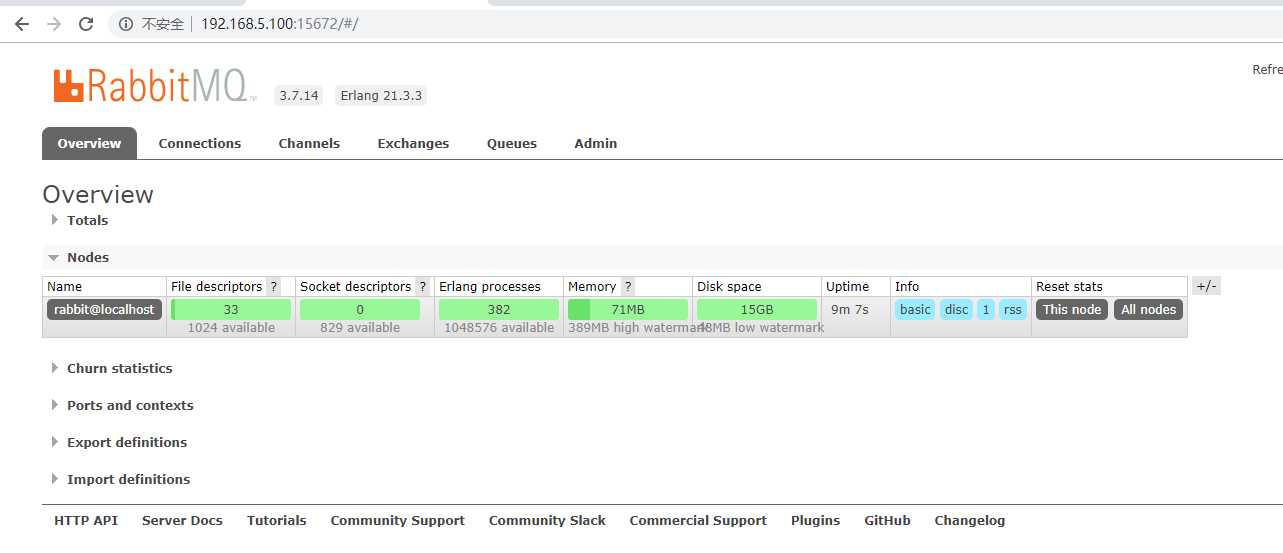Open the HTTP API link
Viewport: 1283px width, 553px height.
[x=86, y=520]
